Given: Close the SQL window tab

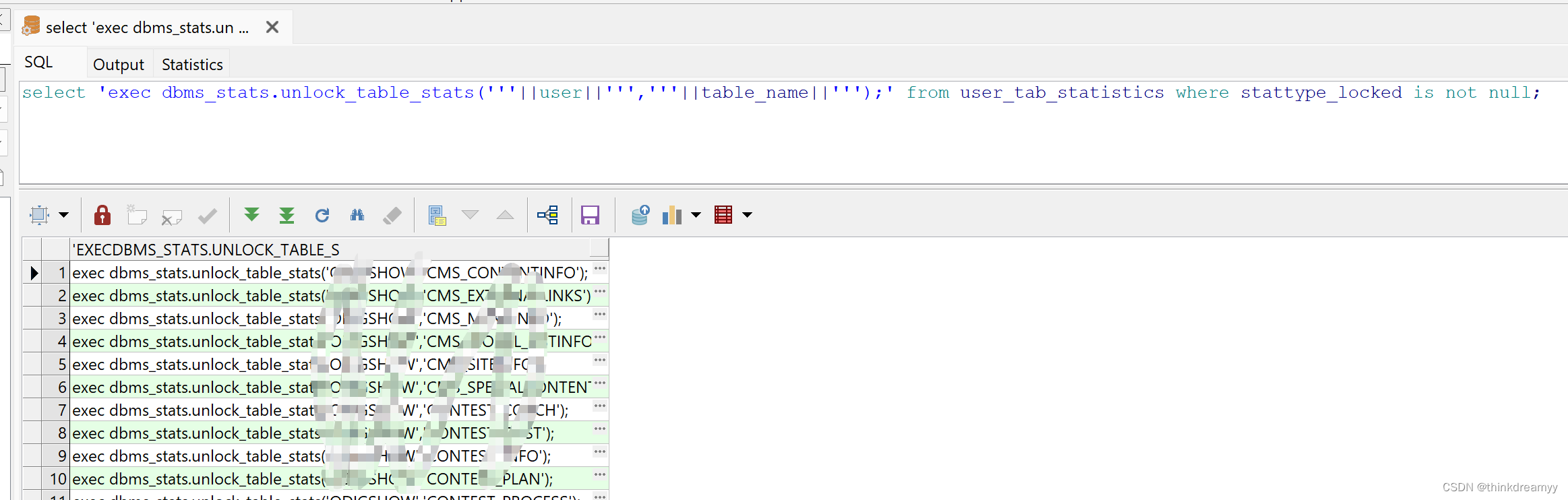Looking at the screenshot, I should point(272,27).
